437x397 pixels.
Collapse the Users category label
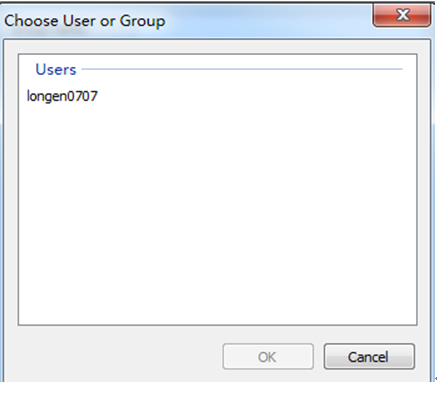point(56,69)
